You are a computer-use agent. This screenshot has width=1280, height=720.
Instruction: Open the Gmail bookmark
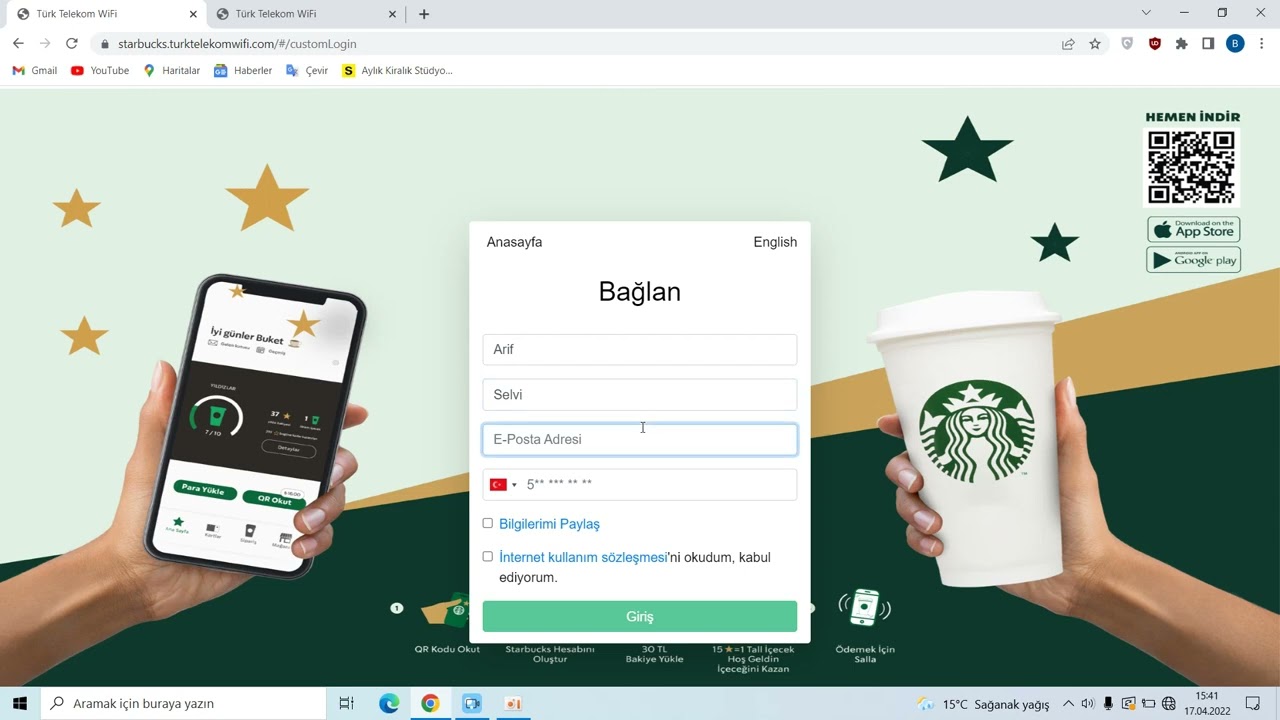(35, 71)
